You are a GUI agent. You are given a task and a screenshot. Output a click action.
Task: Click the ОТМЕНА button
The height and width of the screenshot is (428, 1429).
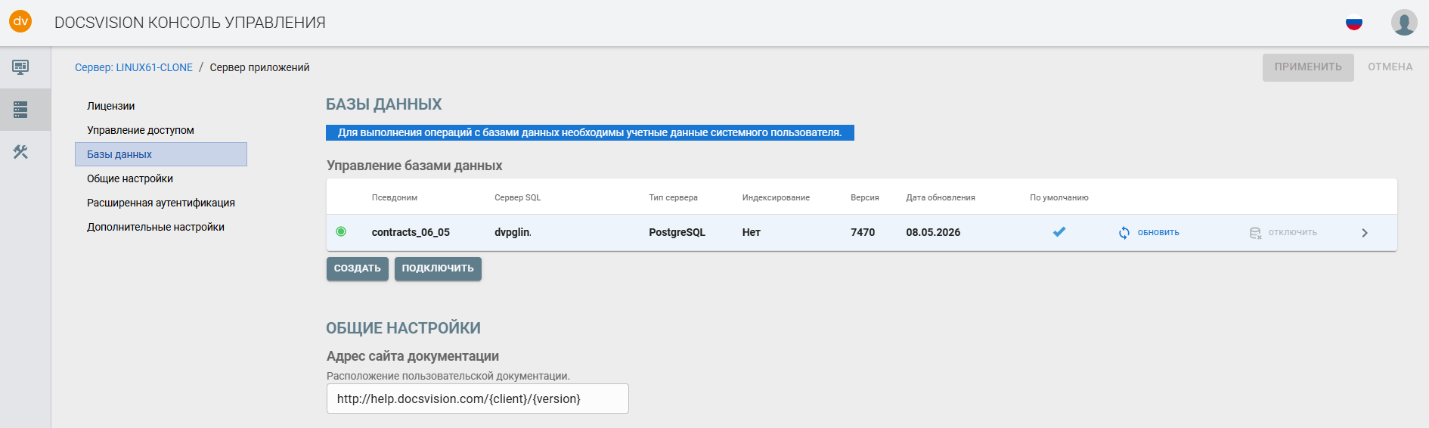[x=1390, y=67]
